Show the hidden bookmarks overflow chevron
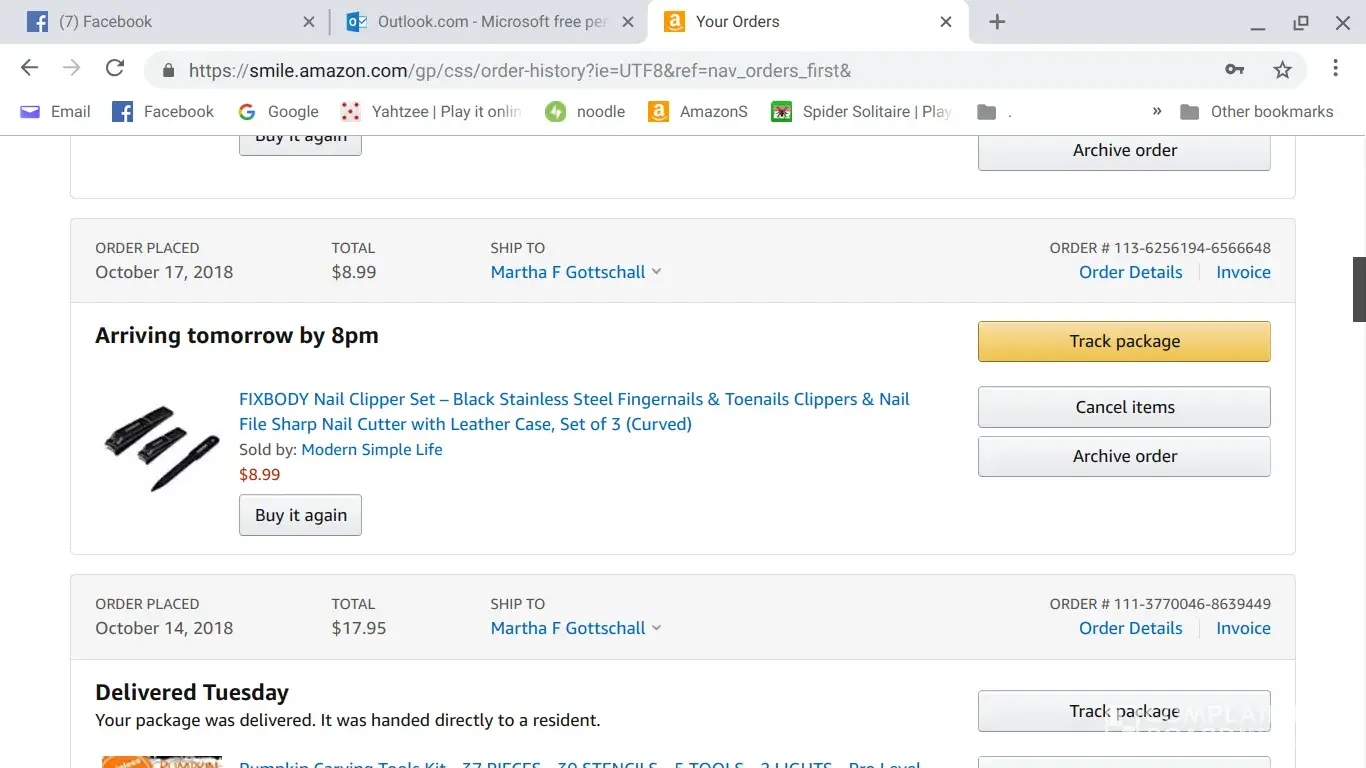This screenshot has width=1366, height=768. pyautogui.click(x=1157, y=112)
